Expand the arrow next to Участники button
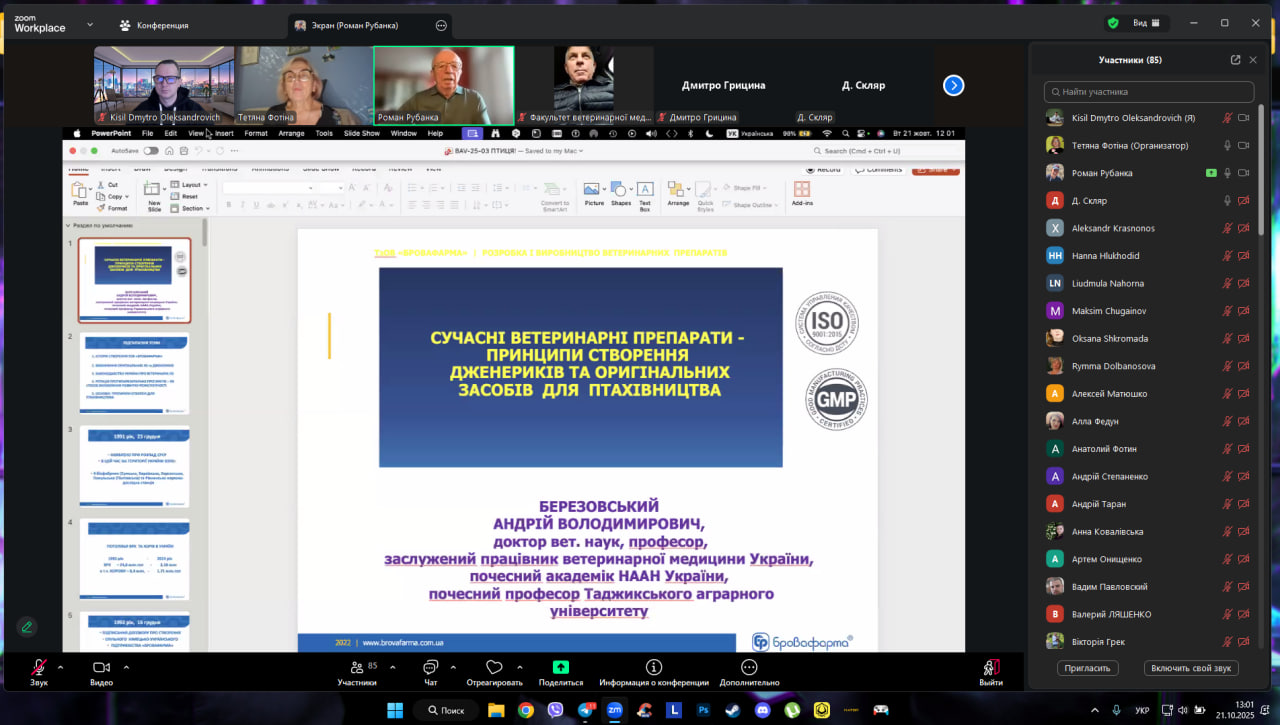The width and height of the screenshot is (1280, 725). [389, 667]
